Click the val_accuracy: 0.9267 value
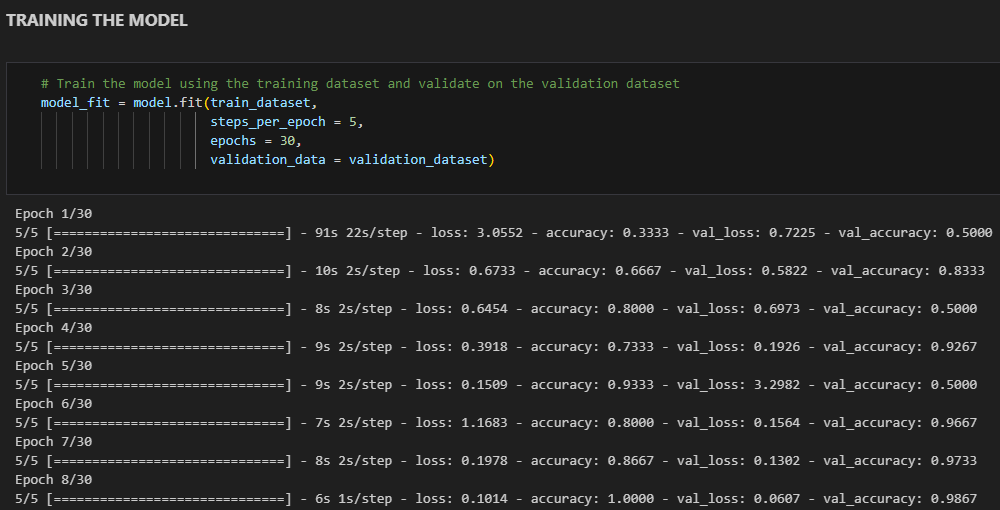Image resolution: width=1000 pixels, height=510 pixels. [900, 347]
